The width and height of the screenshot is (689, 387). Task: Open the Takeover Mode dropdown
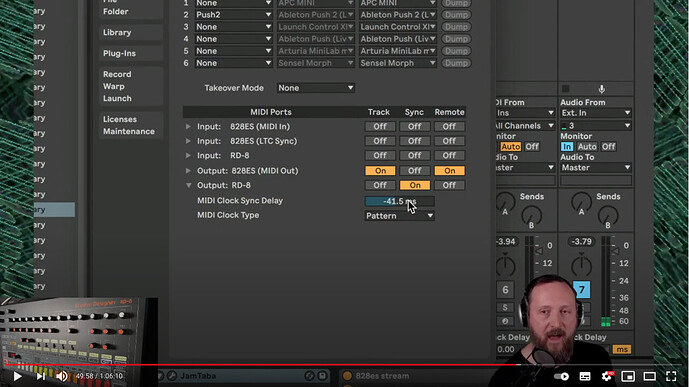[315, 88]
